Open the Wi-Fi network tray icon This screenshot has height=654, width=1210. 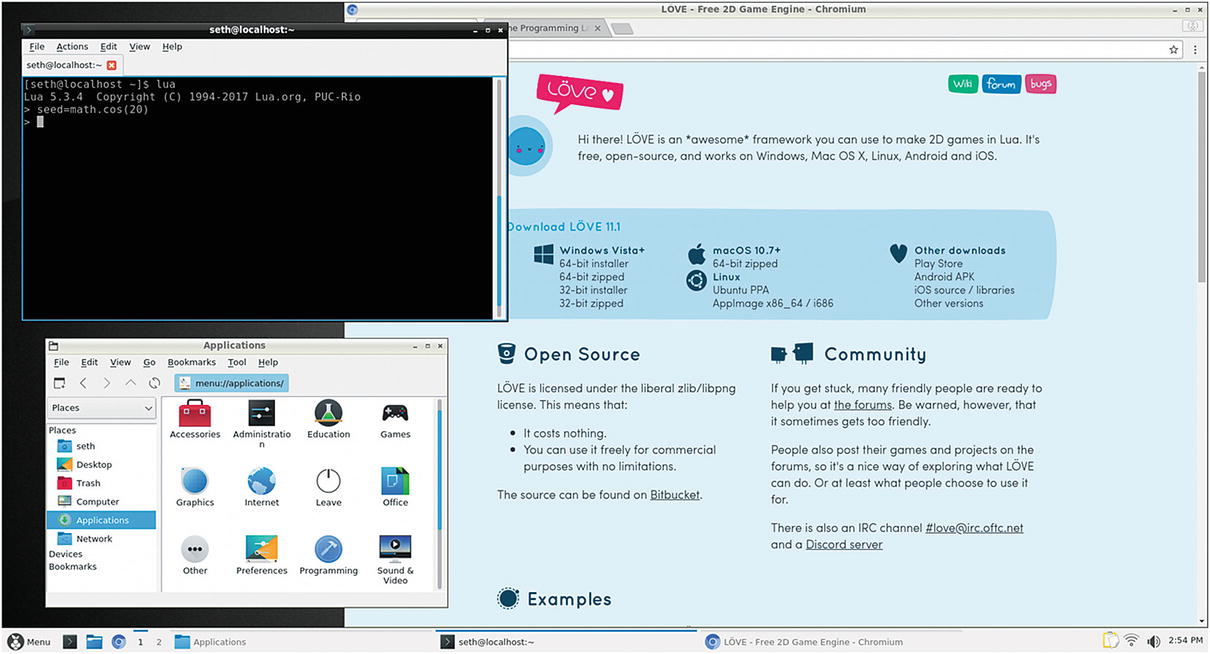point(1132,641)
